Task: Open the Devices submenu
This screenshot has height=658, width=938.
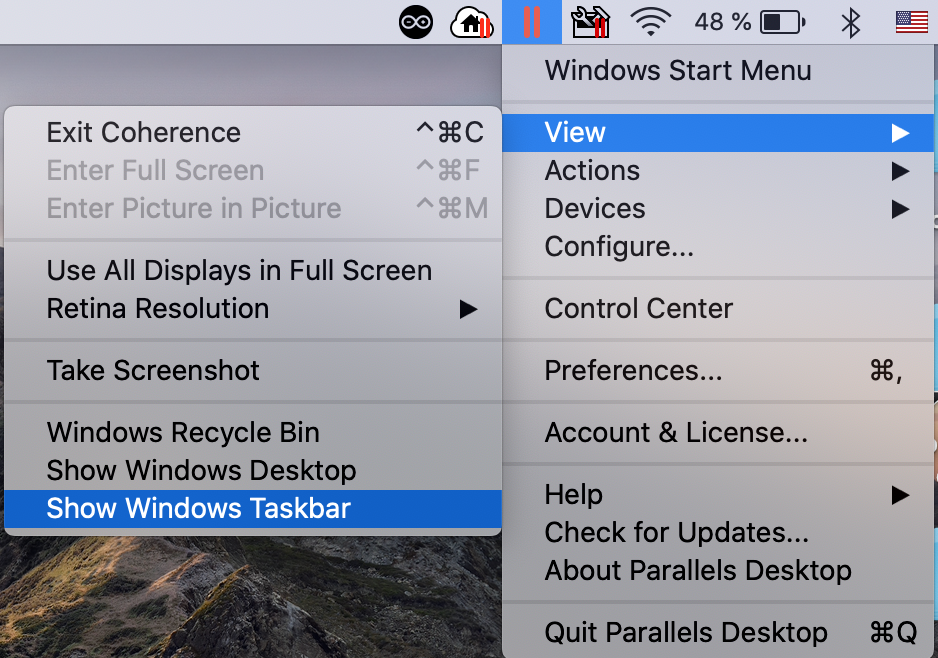Action: tap(718, 209)
